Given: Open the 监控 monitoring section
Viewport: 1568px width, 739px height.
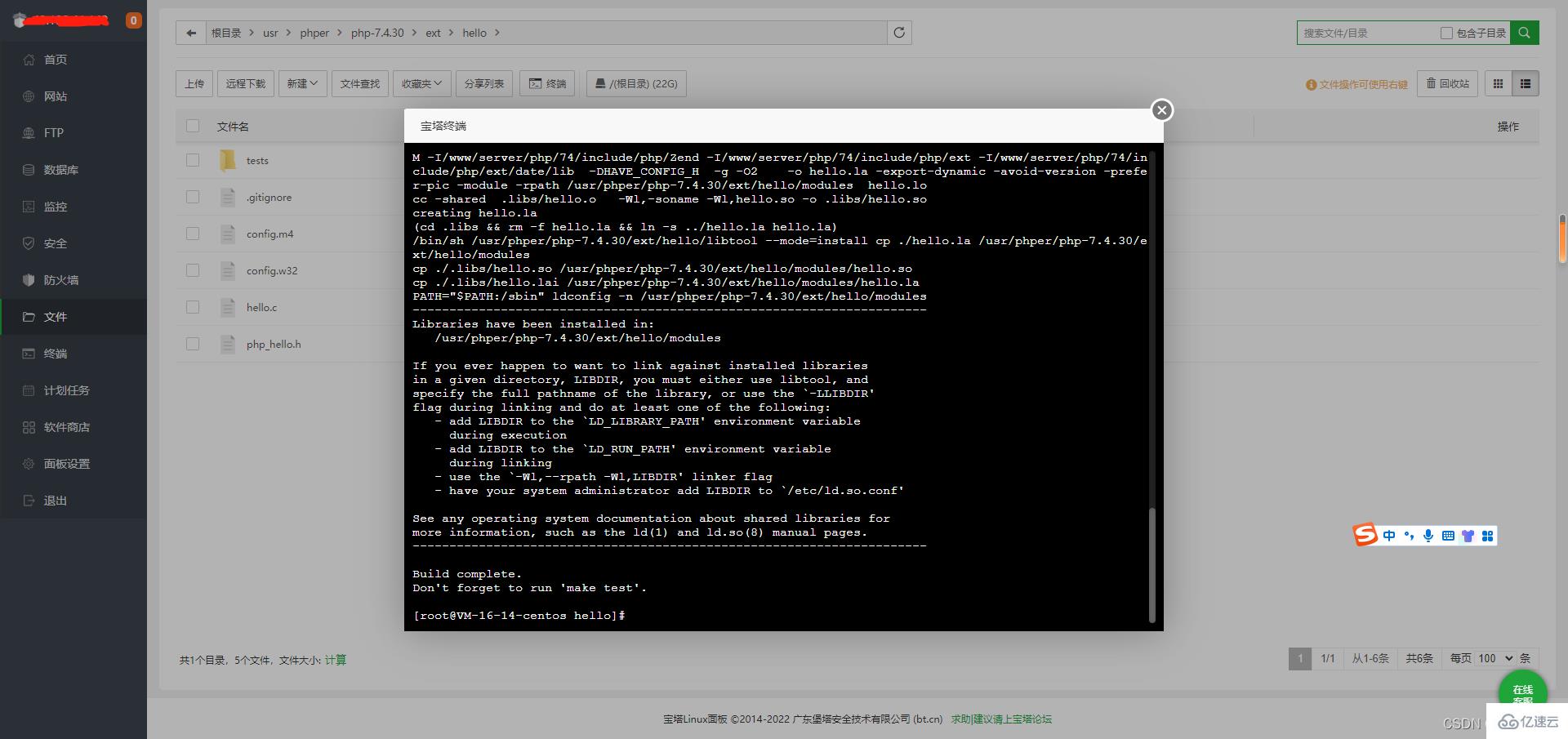Looking at the screenshot, I should pos(56,207).
